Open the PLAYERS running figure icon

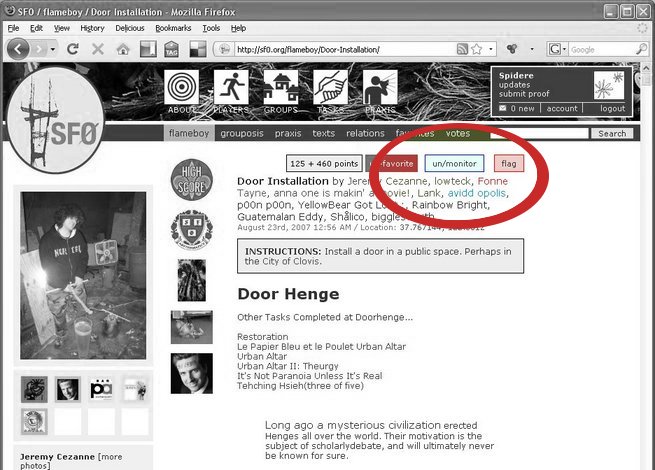[x=231, y=87]
